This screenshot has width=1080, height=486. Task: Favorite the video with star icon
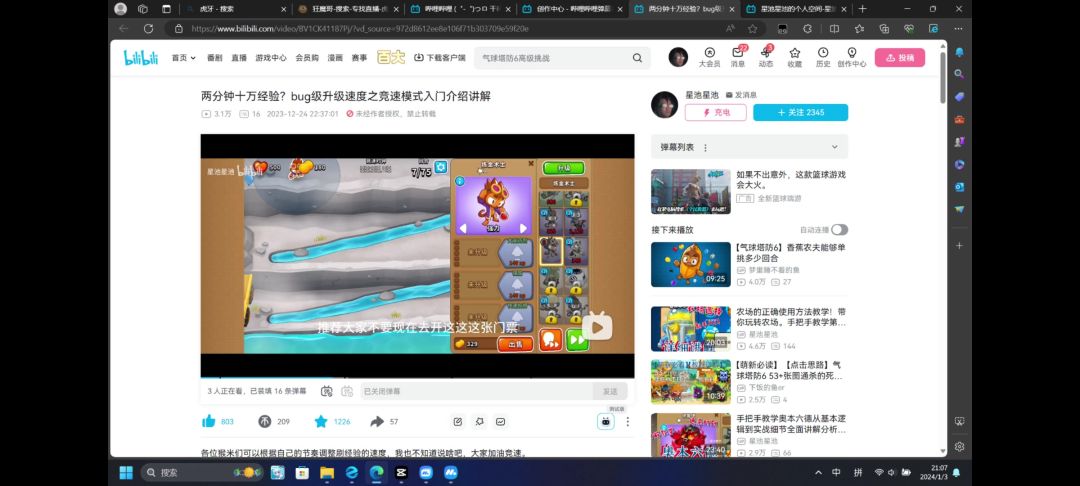[321, 421]
